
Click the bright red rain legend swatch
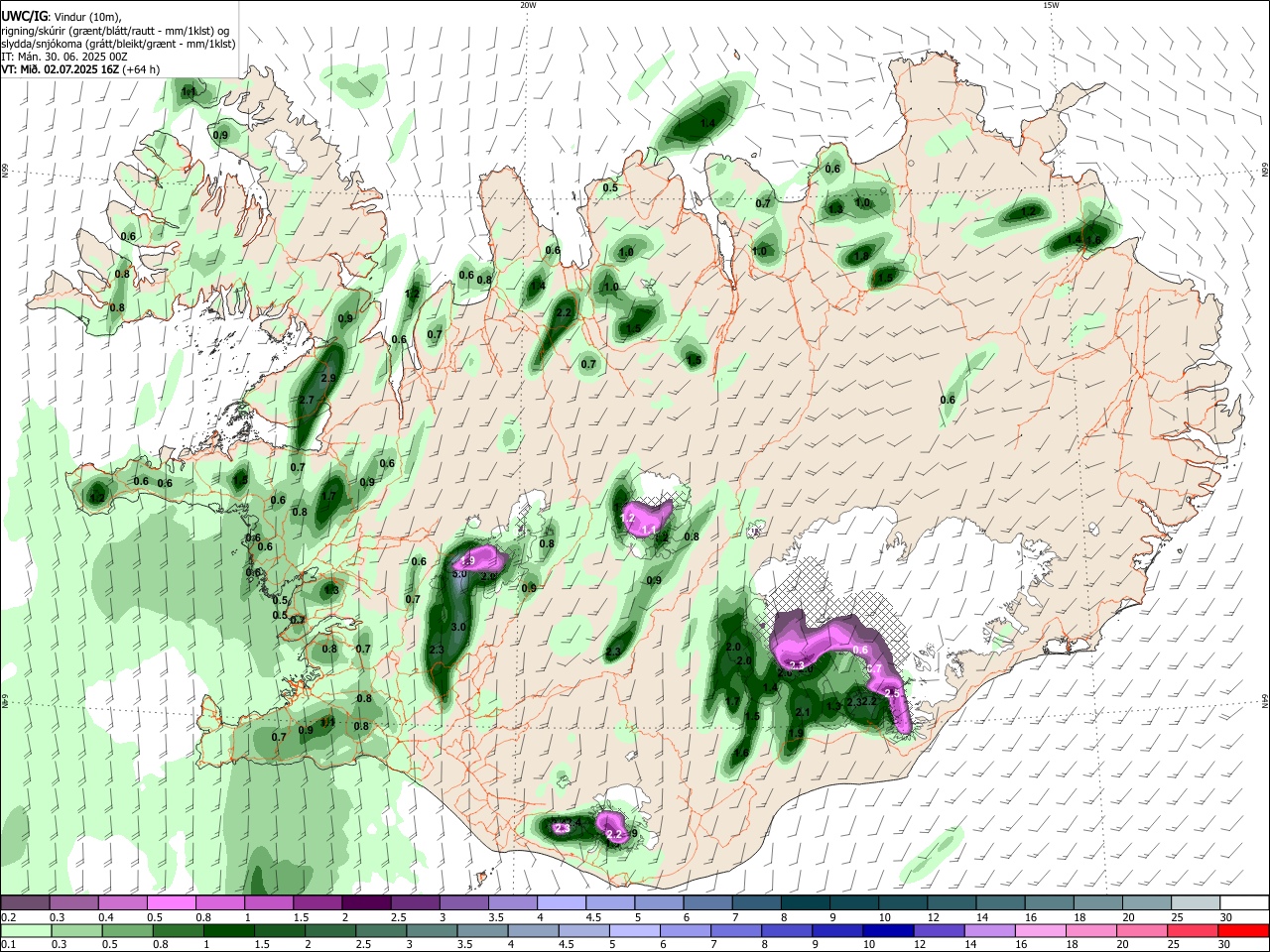coord(1243,931)
